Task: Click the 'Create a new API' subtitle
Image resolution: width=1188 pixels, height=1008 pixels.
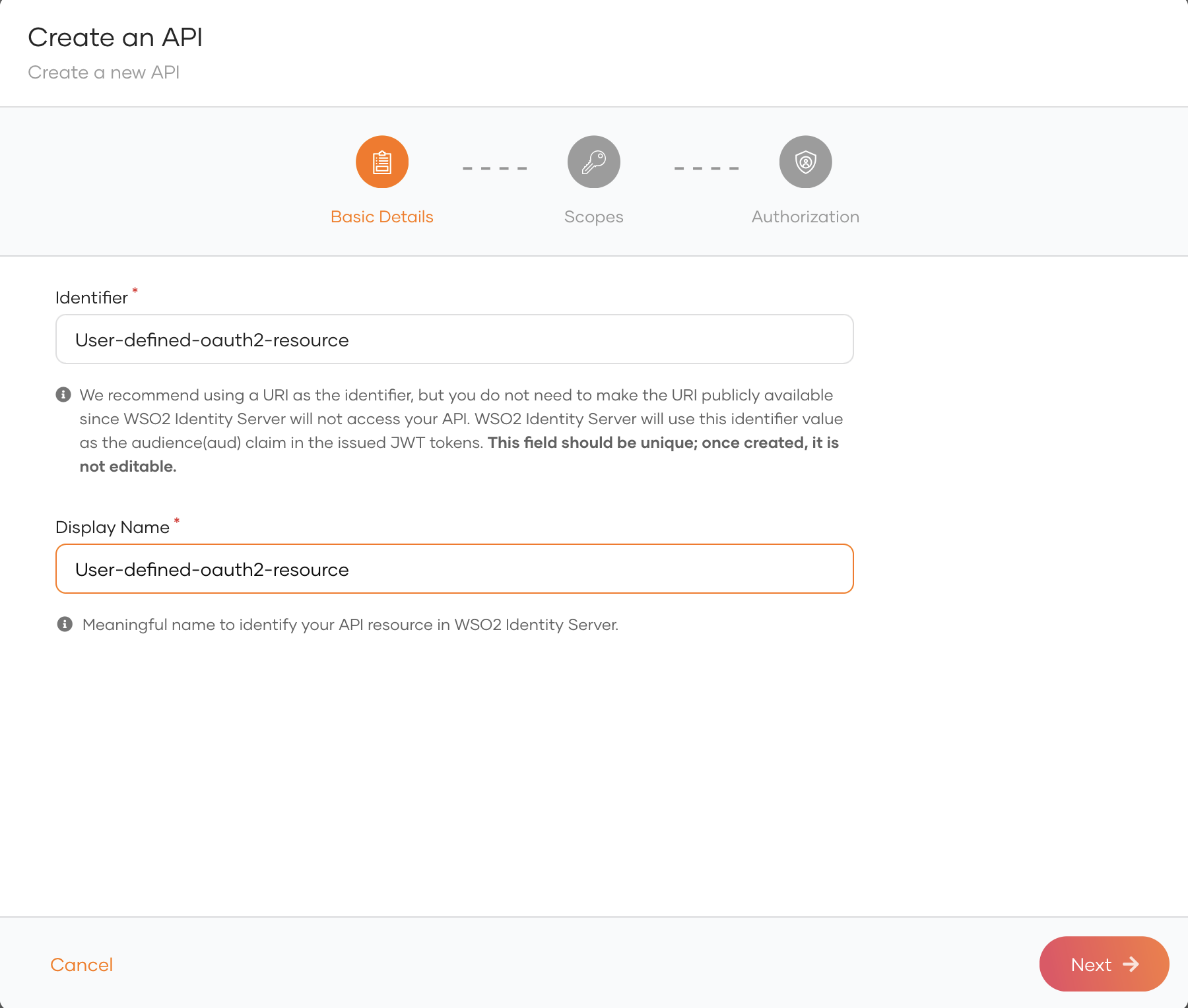Action: pos(104,73)
